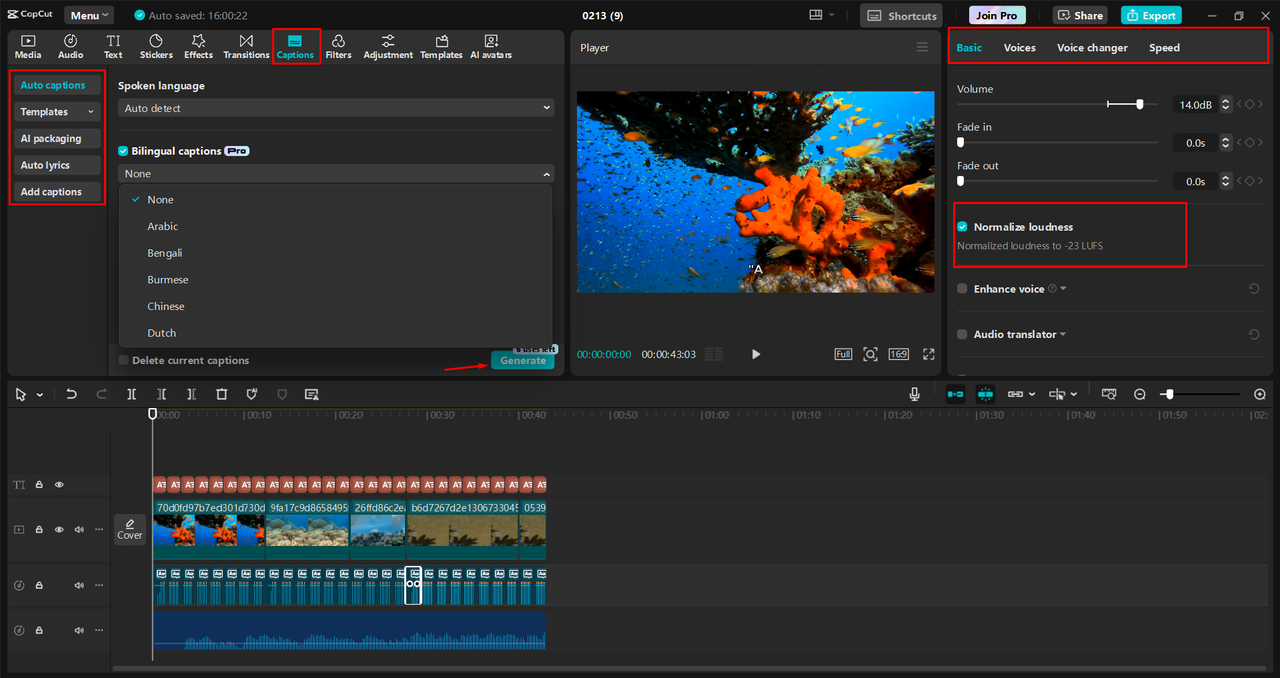Click the reset icon beside Audio translator
Screen dimensions: 1280x678
[1254, 335]
